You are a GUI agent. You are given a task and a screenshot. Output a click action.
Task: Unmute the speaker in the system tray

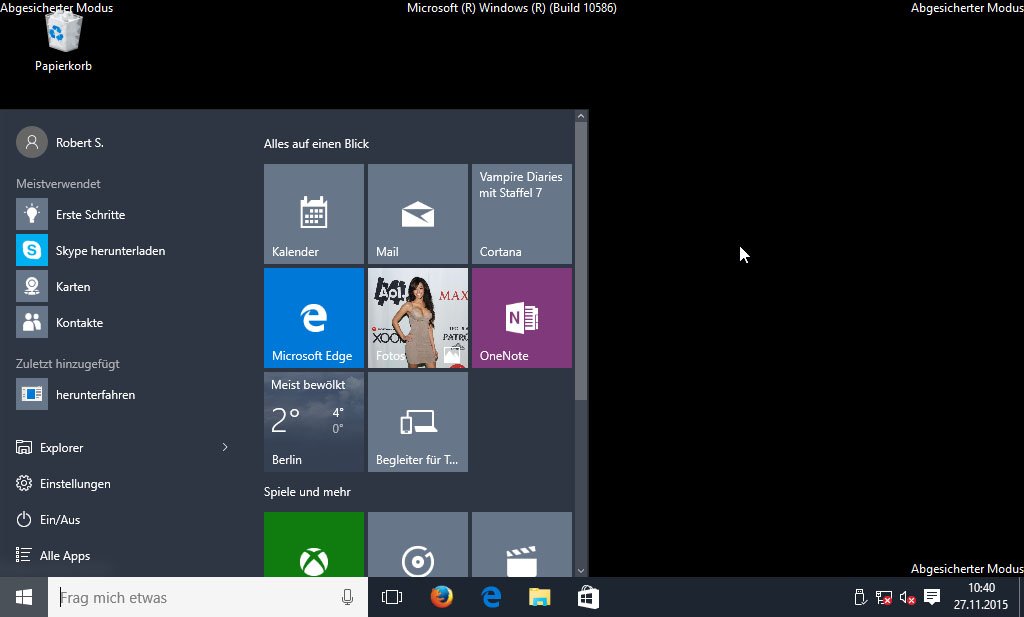coord(908,597)
